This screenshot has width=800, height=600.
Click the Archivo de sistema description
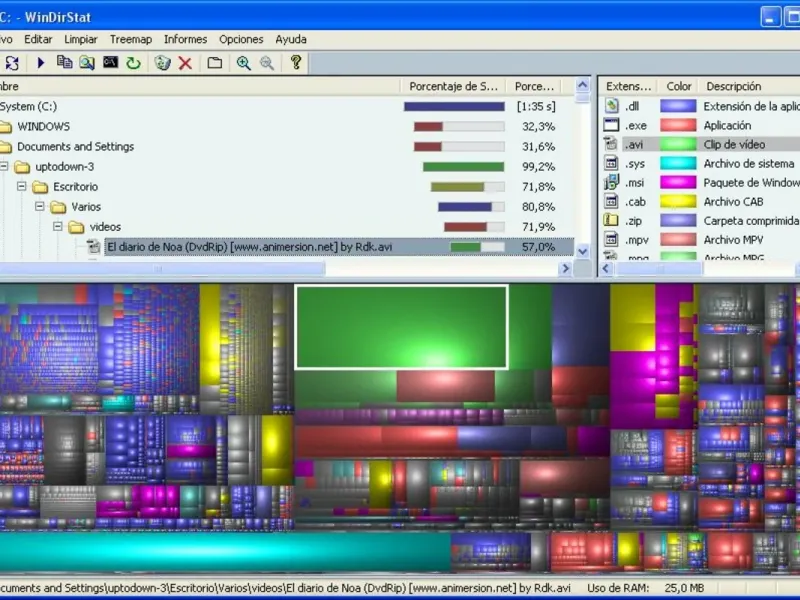(x=748, y=164)
